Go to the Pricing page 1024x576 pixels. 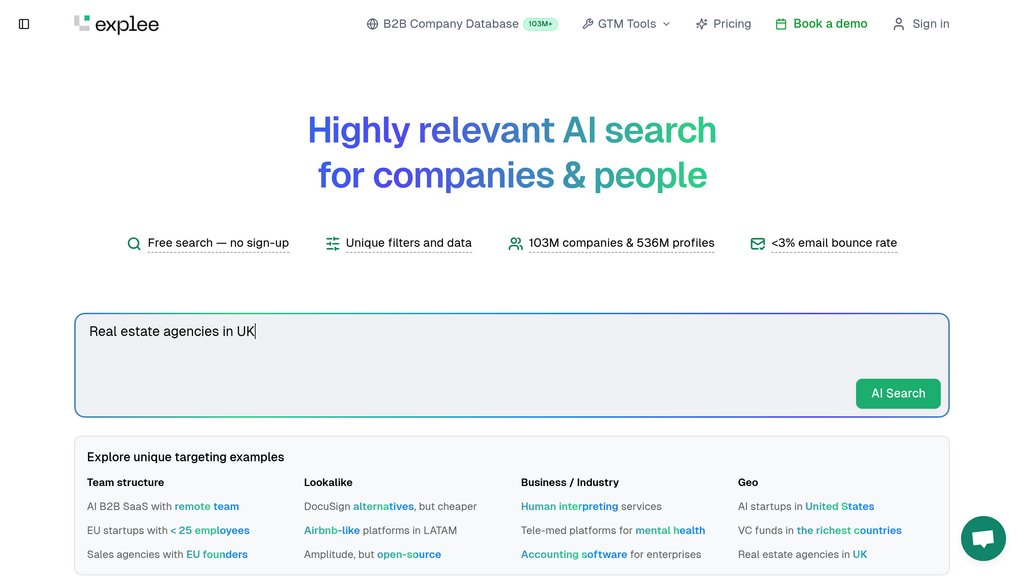[724, 24]
